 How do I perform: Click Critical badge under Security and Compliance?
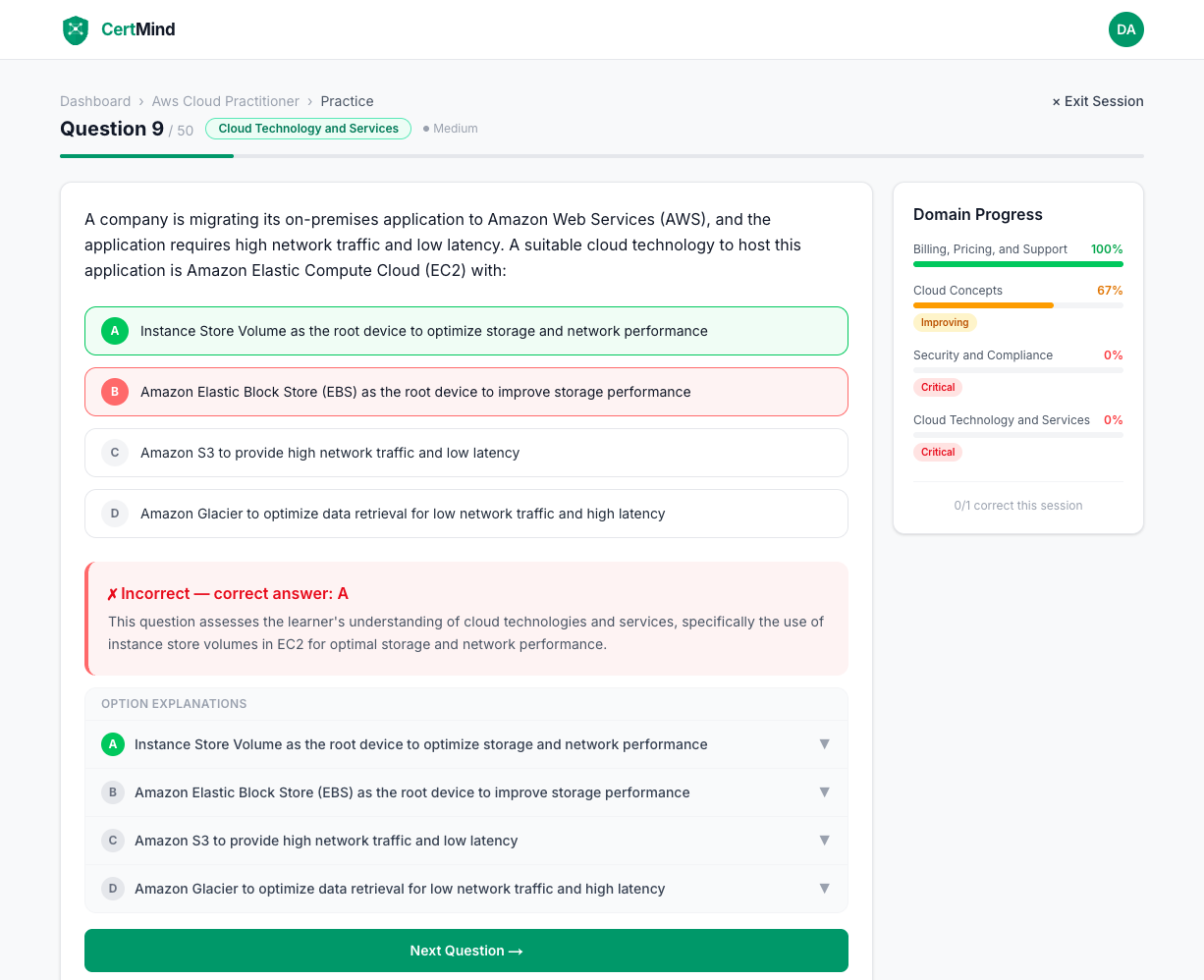tap(938, 387)
